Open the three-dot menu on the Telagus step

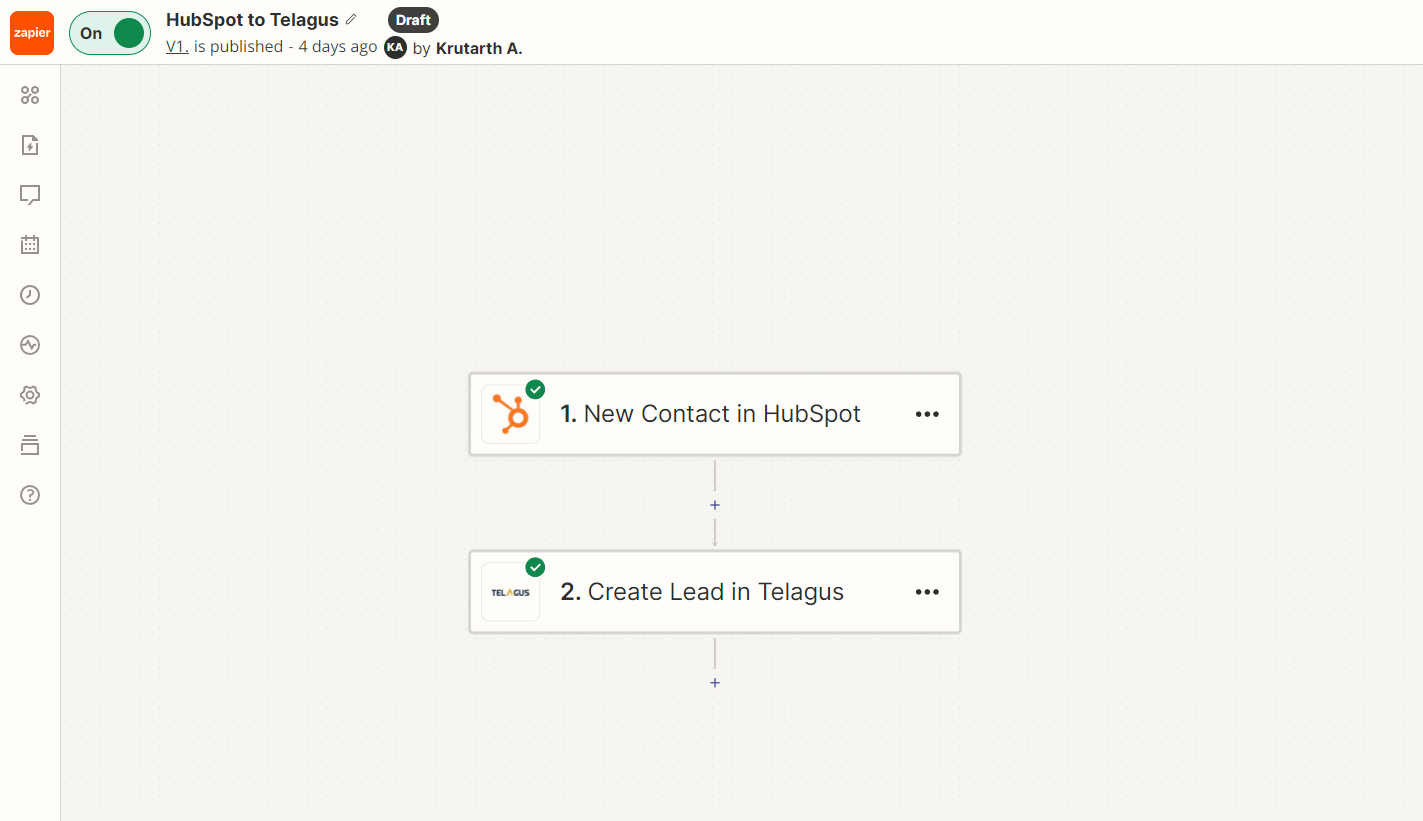(x=927, y=591)
